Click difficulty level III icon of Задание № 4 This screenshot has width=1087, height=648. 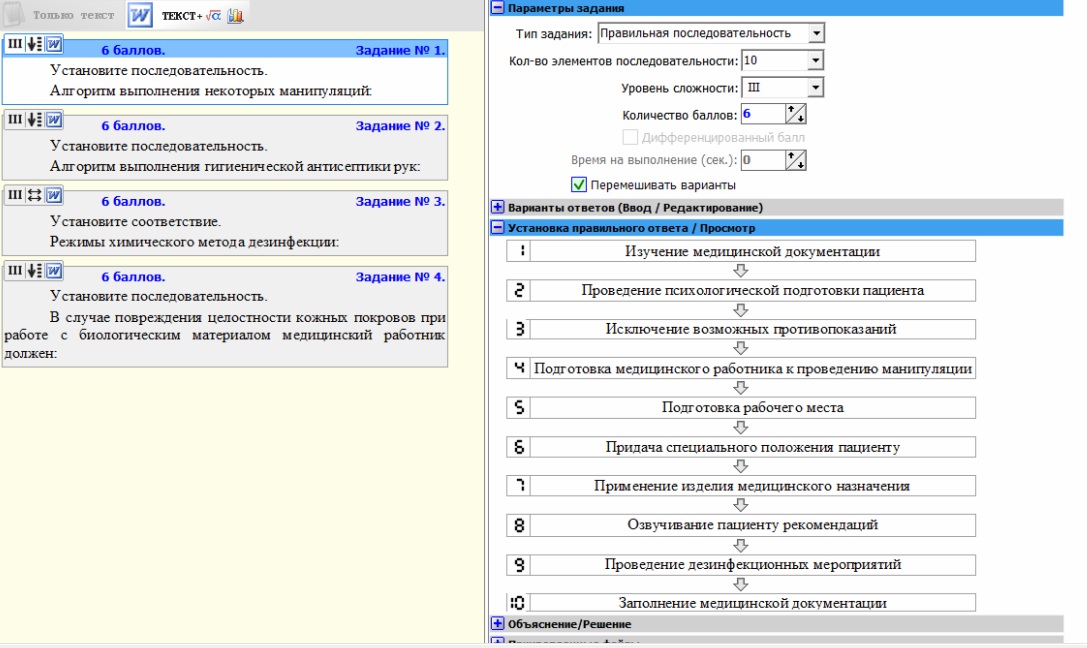(x=15, y=271)
